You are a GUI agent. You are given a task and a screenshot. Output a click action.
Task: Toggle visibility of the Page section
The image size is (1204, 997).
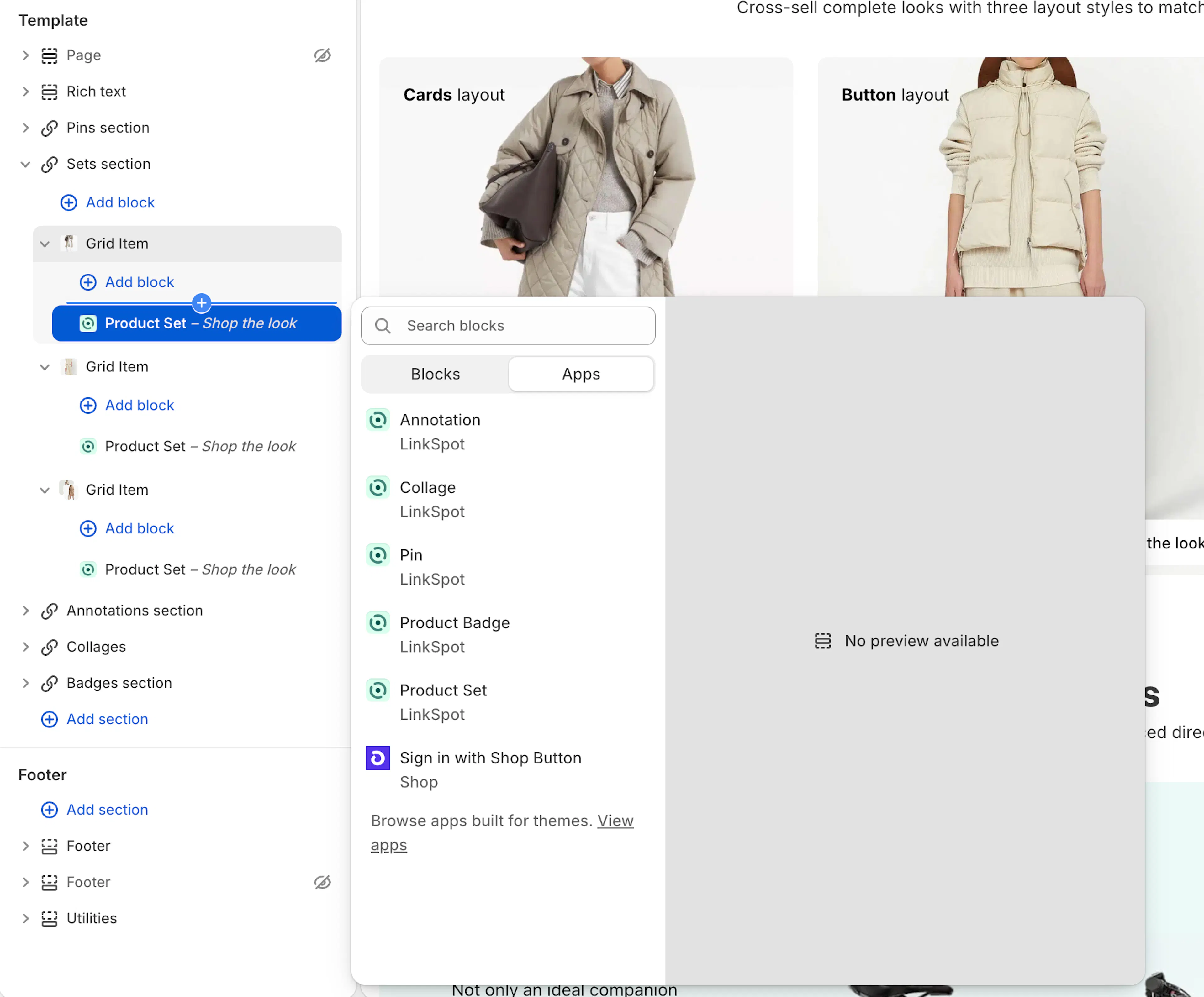(322, 55)
